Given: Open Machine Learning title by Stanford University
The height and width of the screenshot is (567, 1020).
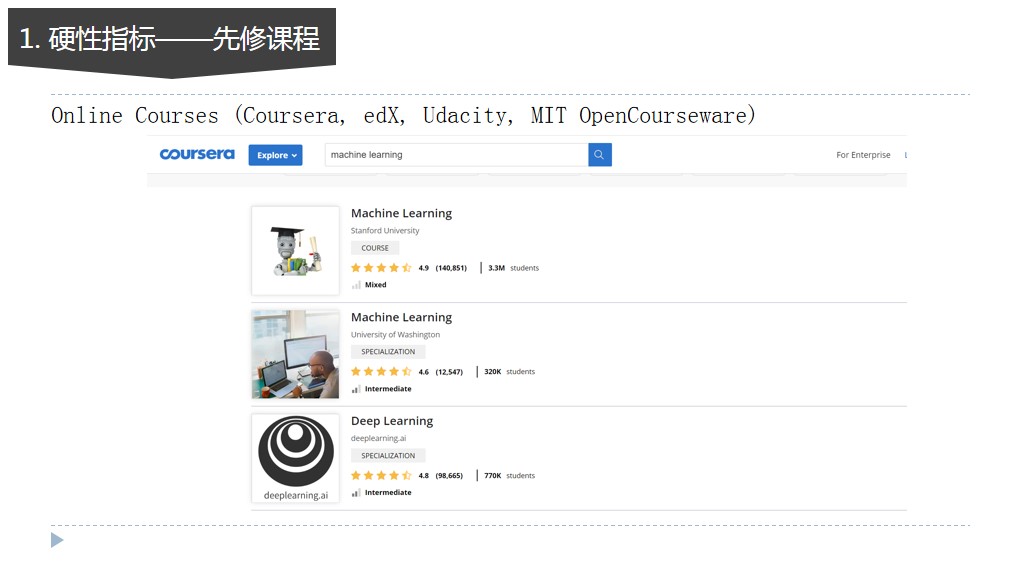Looking at the screenshot, I should [401, 213].
